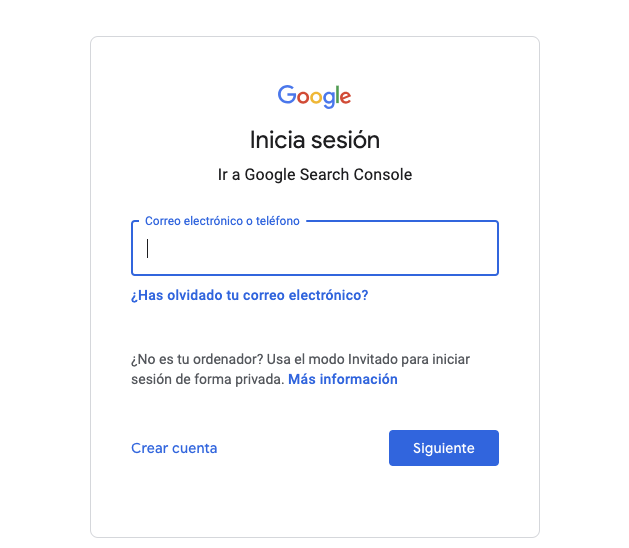Image resolution: width=629 pixels, height=548 pixels.
Task: Select 'Crear cuenta' to create account
Action: [x=174, y=448]
